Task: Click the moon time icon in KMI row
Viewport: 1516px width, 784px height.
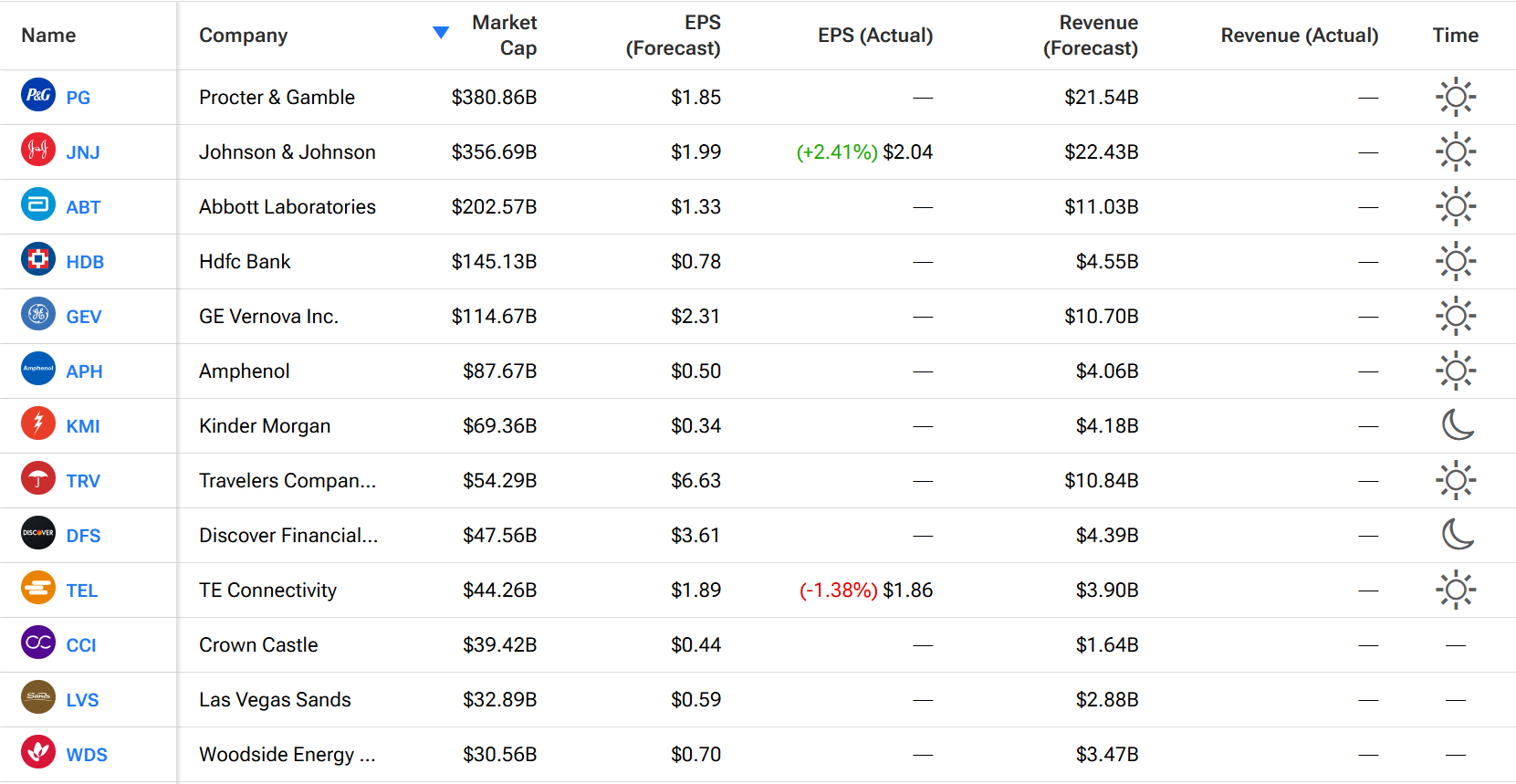Action: [1458, 424]
